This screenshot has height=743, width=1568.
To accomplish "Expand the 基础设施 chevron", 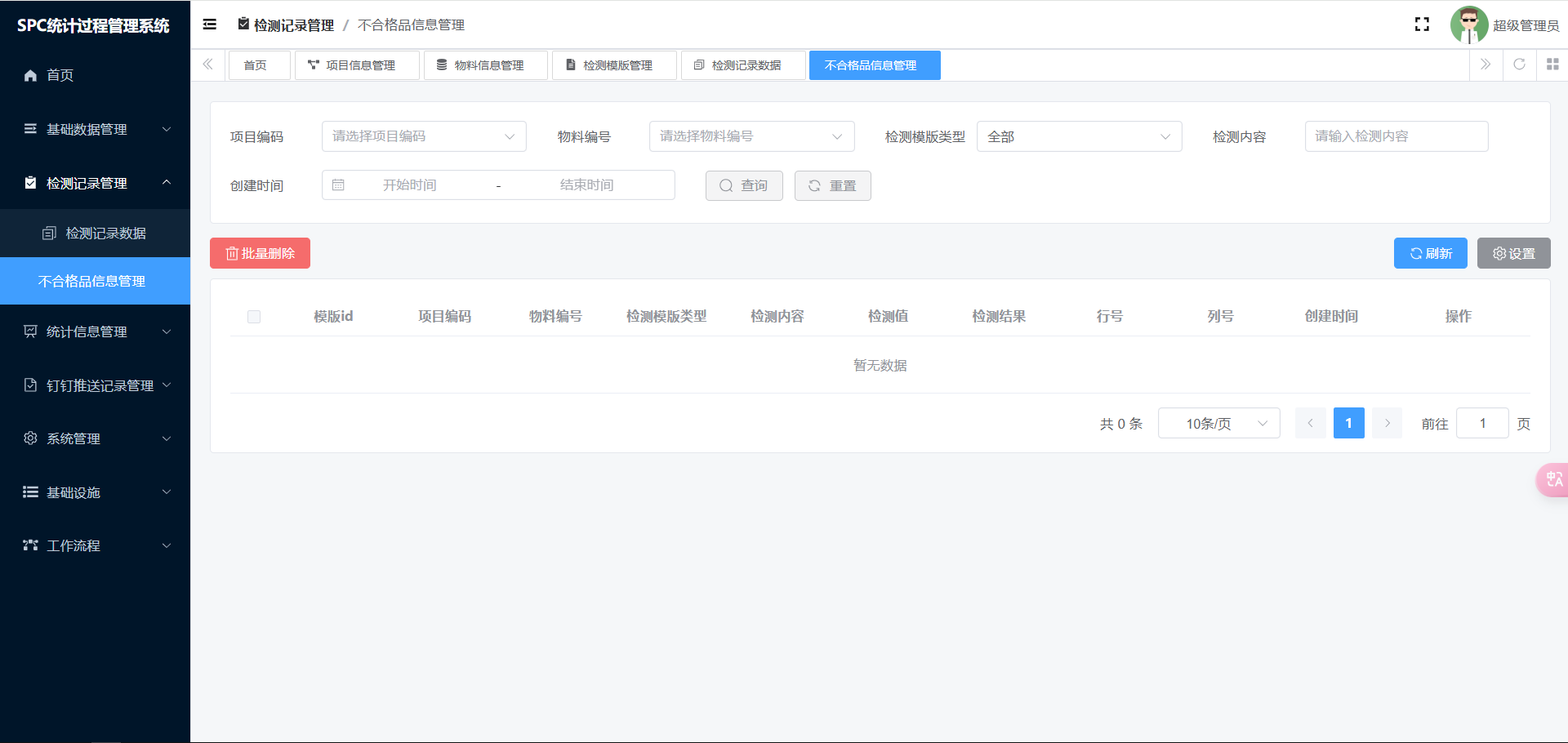I will 167,492.
